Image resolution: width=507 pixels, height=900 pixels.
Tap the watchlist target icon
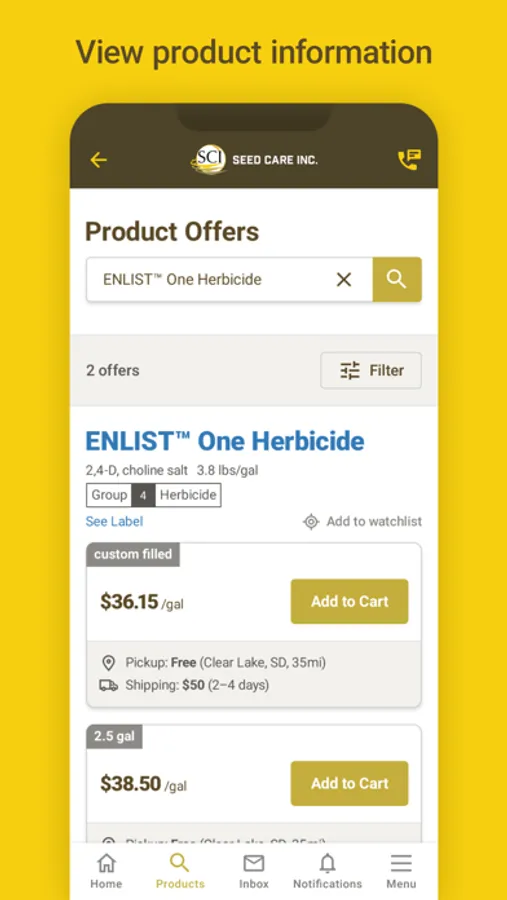[311, 522]
